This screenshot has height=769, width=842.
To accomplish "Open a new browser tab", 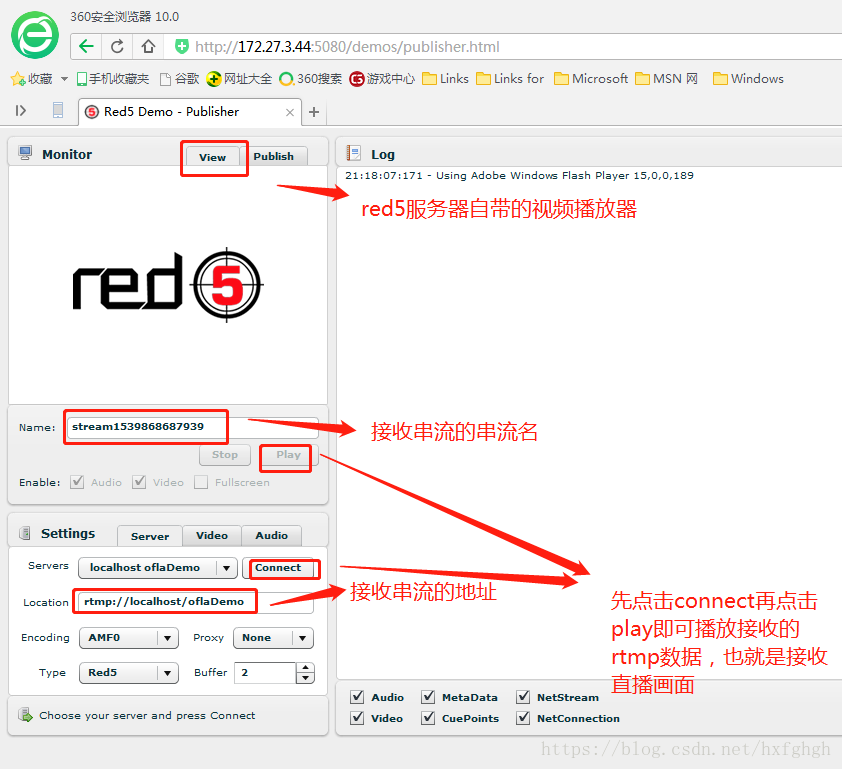I will [x=314, y=112].
